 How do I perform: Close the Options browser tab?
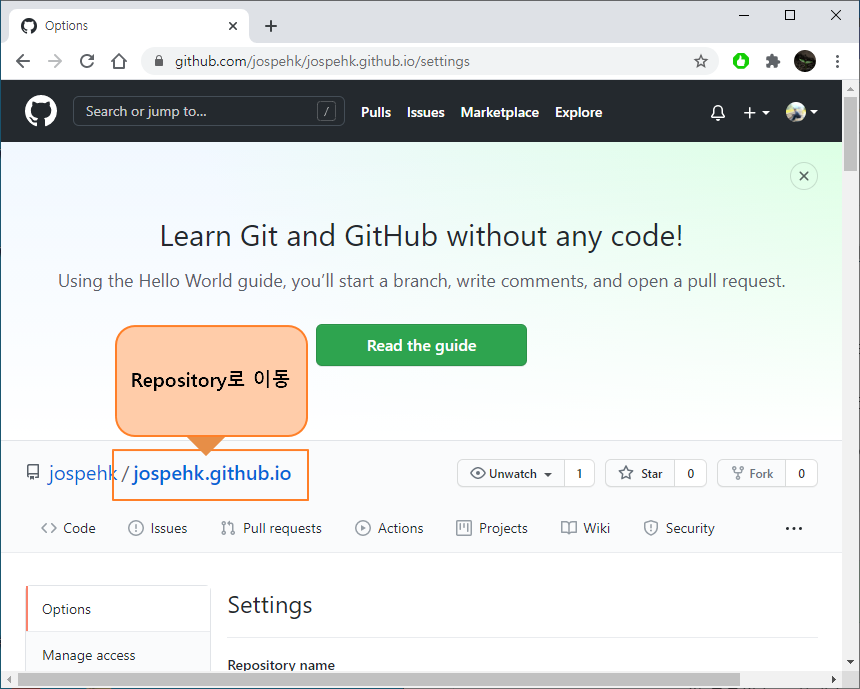(x=233, y=26)
